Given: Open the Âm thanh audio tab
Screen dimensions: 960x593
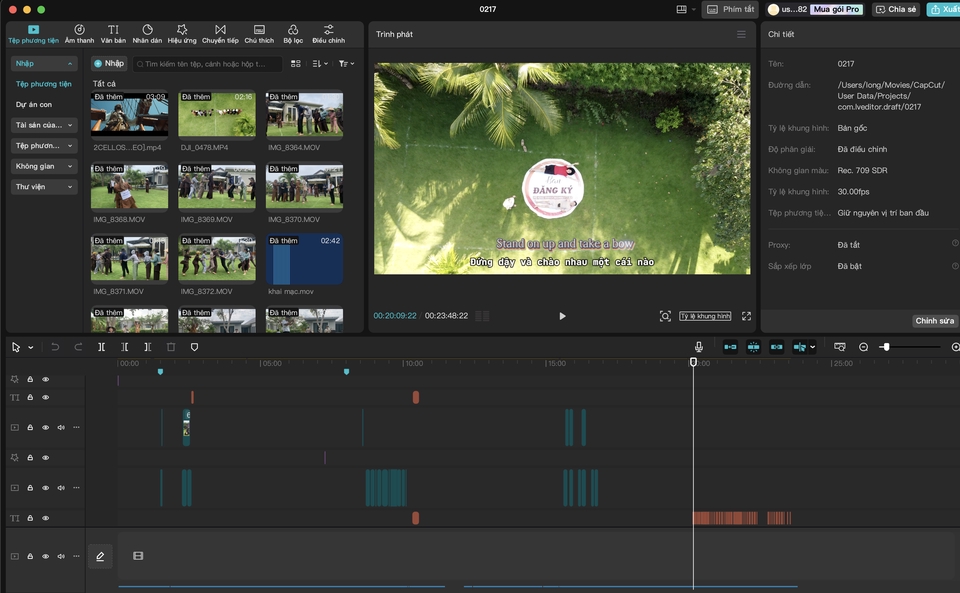Looking at the screenshot, I should [79, 34].
